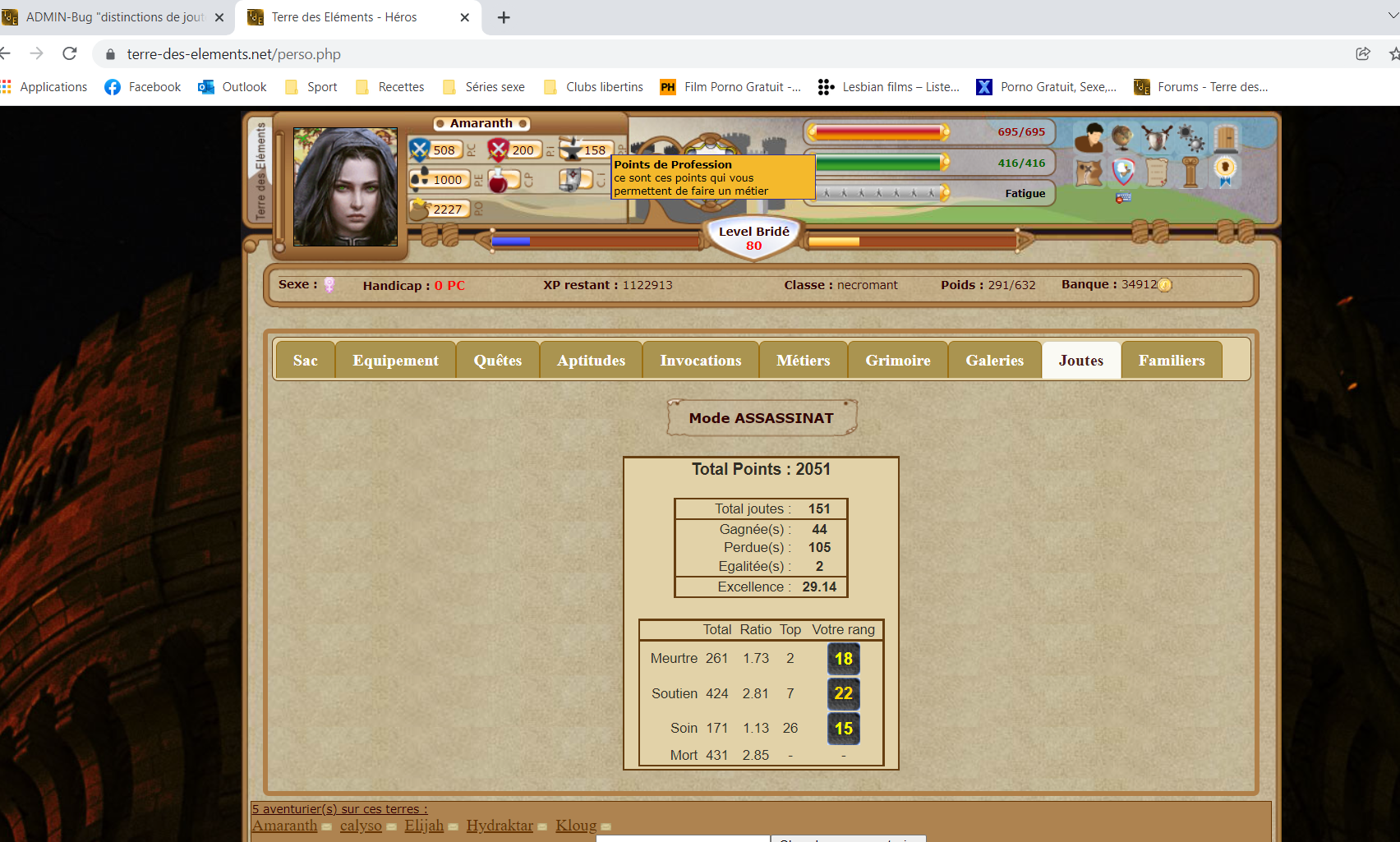Image resolution: width=1400 pixels, height=842 pixels.
Task: Open the Sport bookmark folder
Action: click(x=311, y=87)
